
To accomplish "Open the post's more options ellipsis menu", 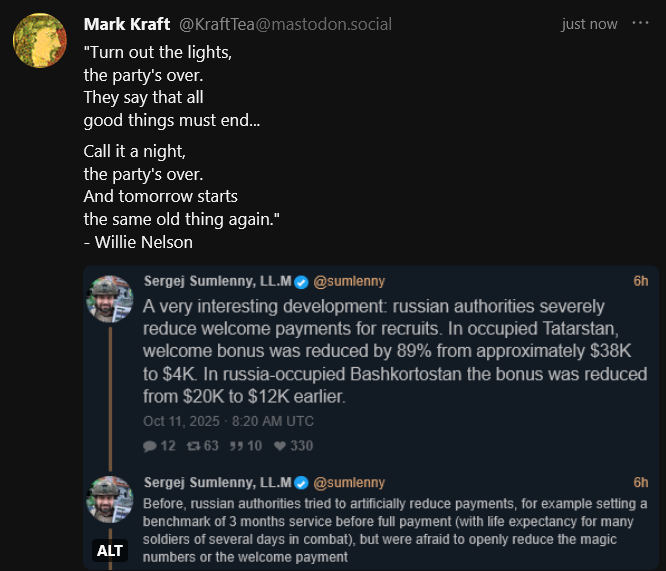I will 640,23.
